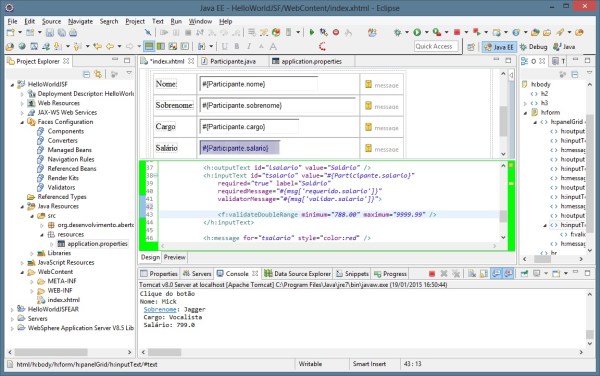The height and width of the screenshot is (376, 600).
Task: Click the Save All toolbar icon
Action: click(61, 33)
